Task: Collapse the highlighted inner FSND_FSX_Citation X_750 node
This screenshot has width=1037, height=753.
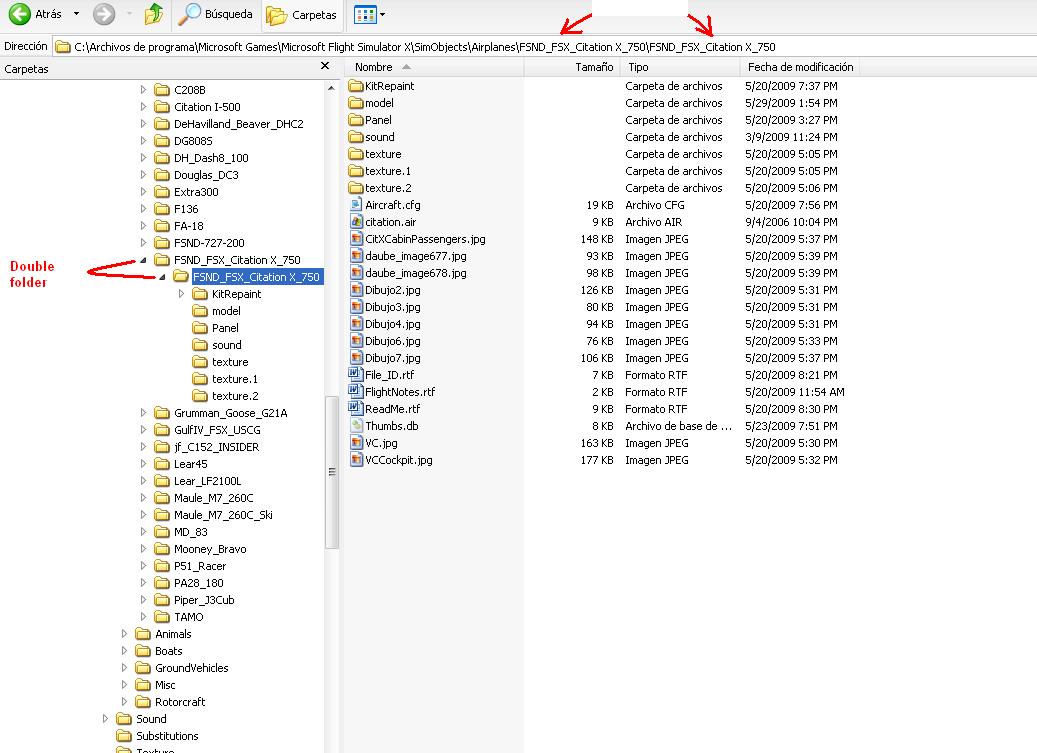Action: click(162, 277)
